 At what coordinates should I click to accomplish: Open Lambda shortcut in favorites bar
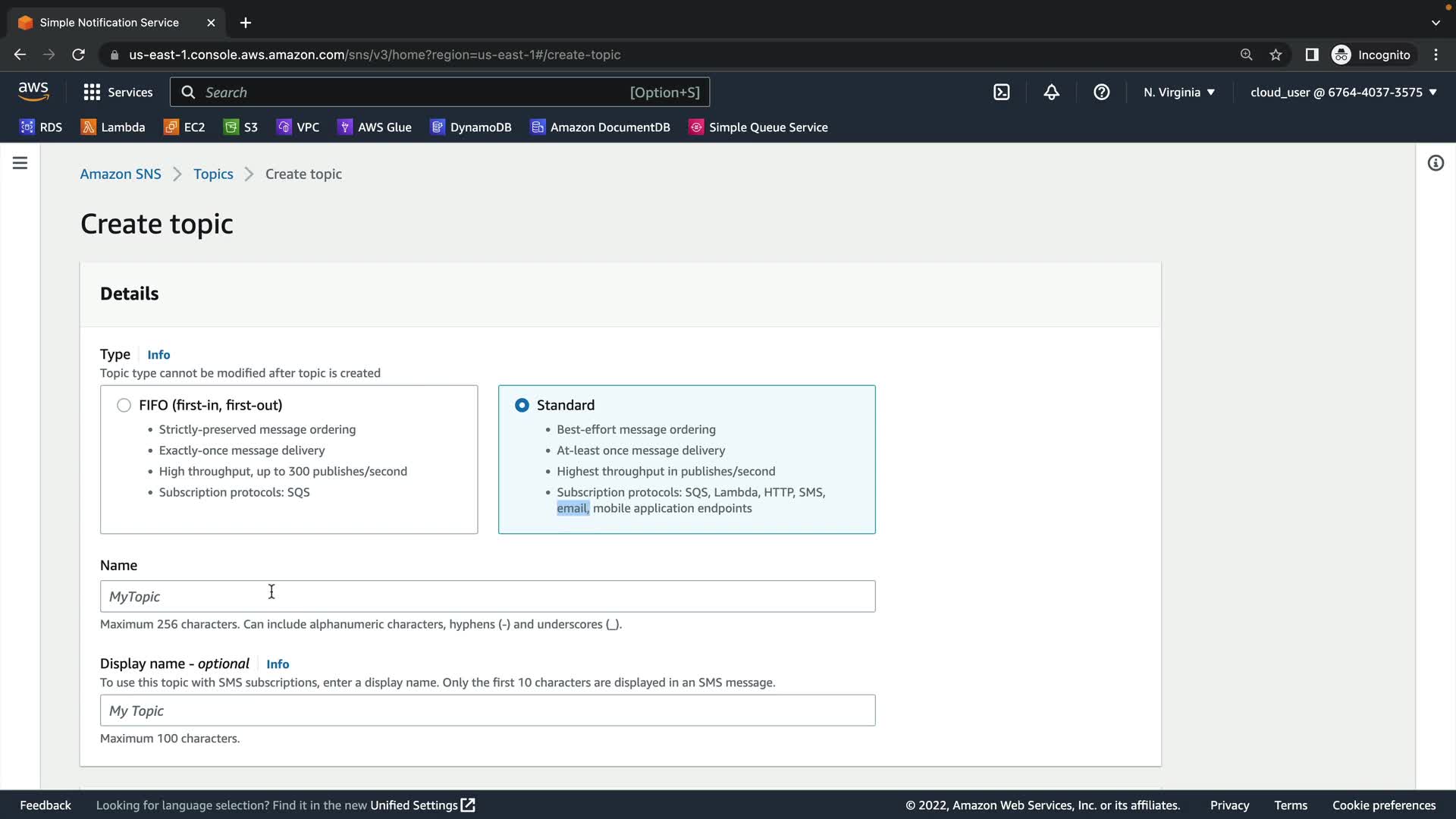pos(113,127)
